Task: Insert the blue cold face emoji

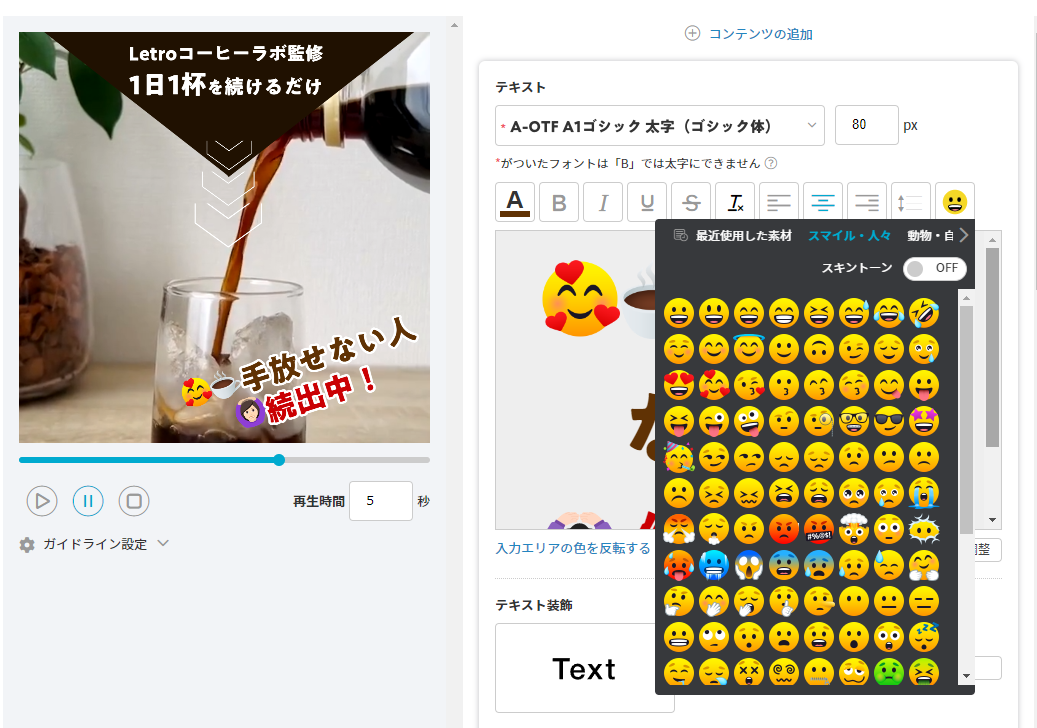Action: tap(714, 565)
